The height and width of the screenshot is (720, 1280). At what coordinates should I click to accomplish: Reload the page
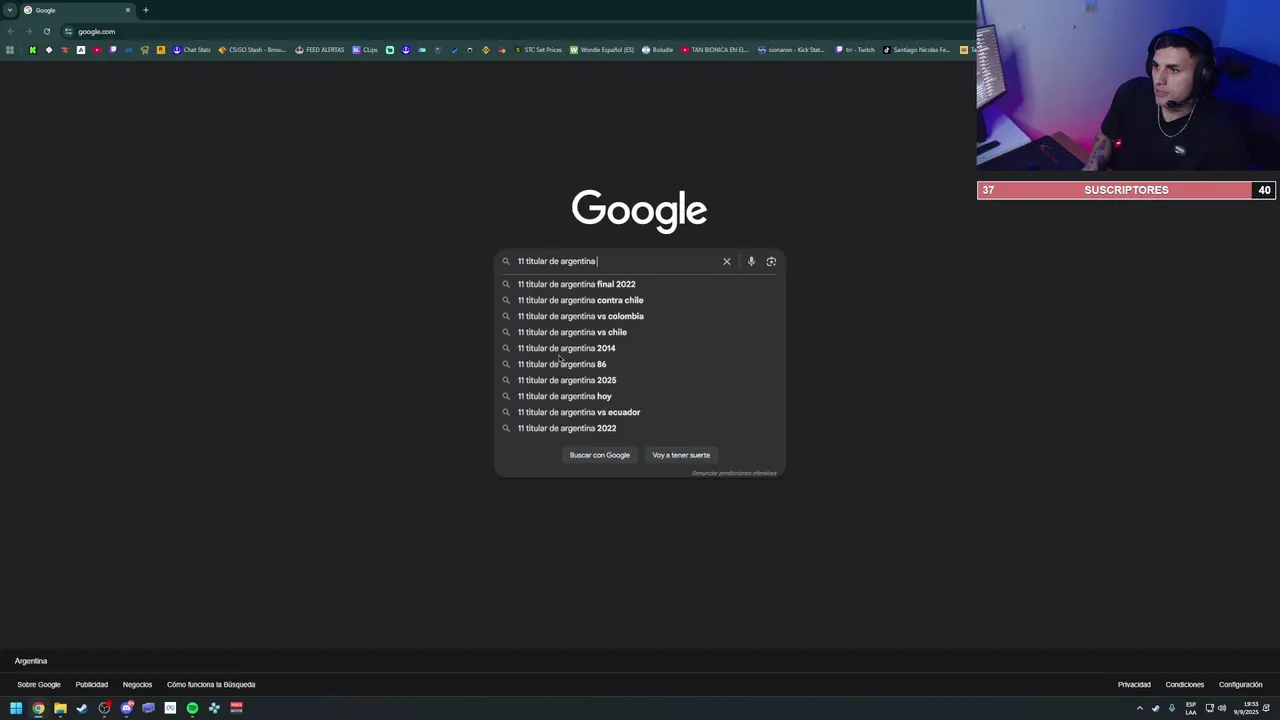coord(46,31)
